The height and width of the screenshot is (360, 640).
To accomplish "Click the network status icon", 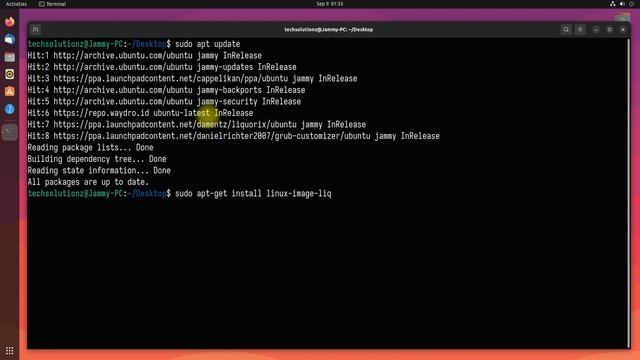I will click(612, 4).
